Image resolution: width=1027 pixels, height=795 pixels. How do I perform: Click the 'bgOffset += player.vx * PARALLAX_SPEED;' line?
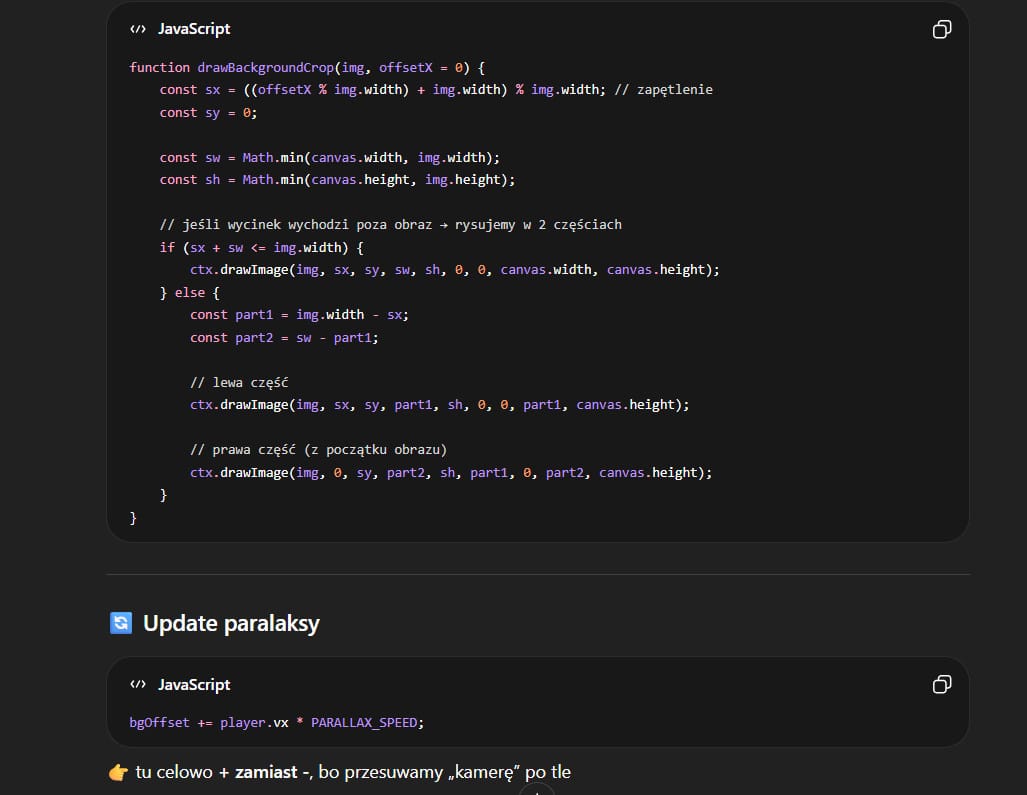[276, 723]
